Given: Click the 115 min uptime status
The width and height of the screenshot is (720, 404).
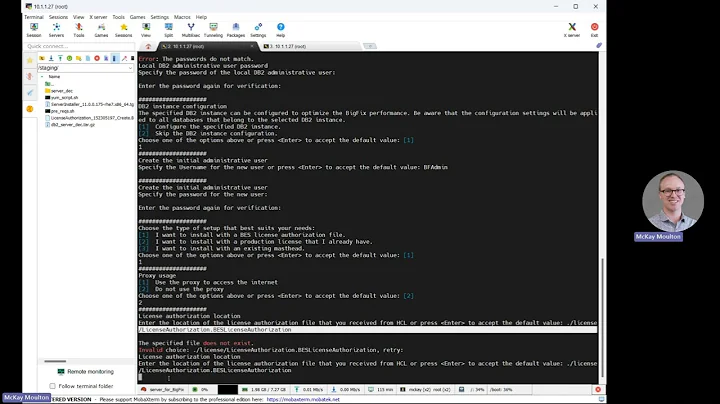Looking at the screenshot, I should click(381, 389).
